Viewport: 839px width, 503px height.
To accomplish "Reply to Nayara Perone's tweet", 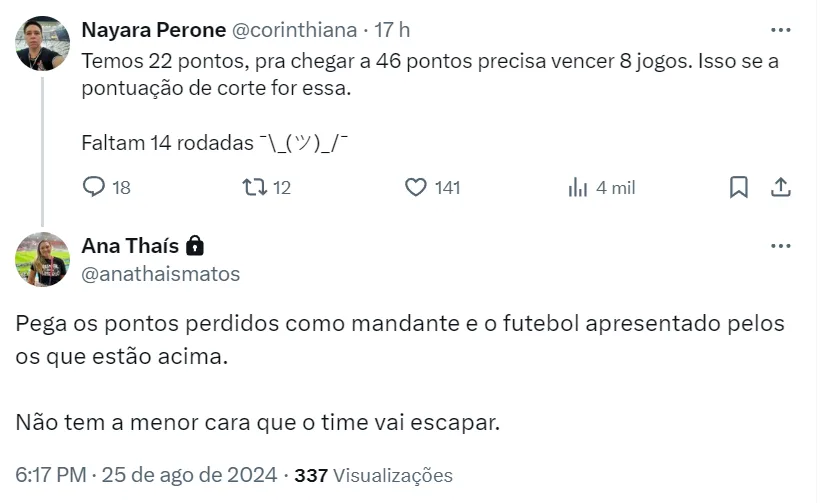I will pos(94,187).
